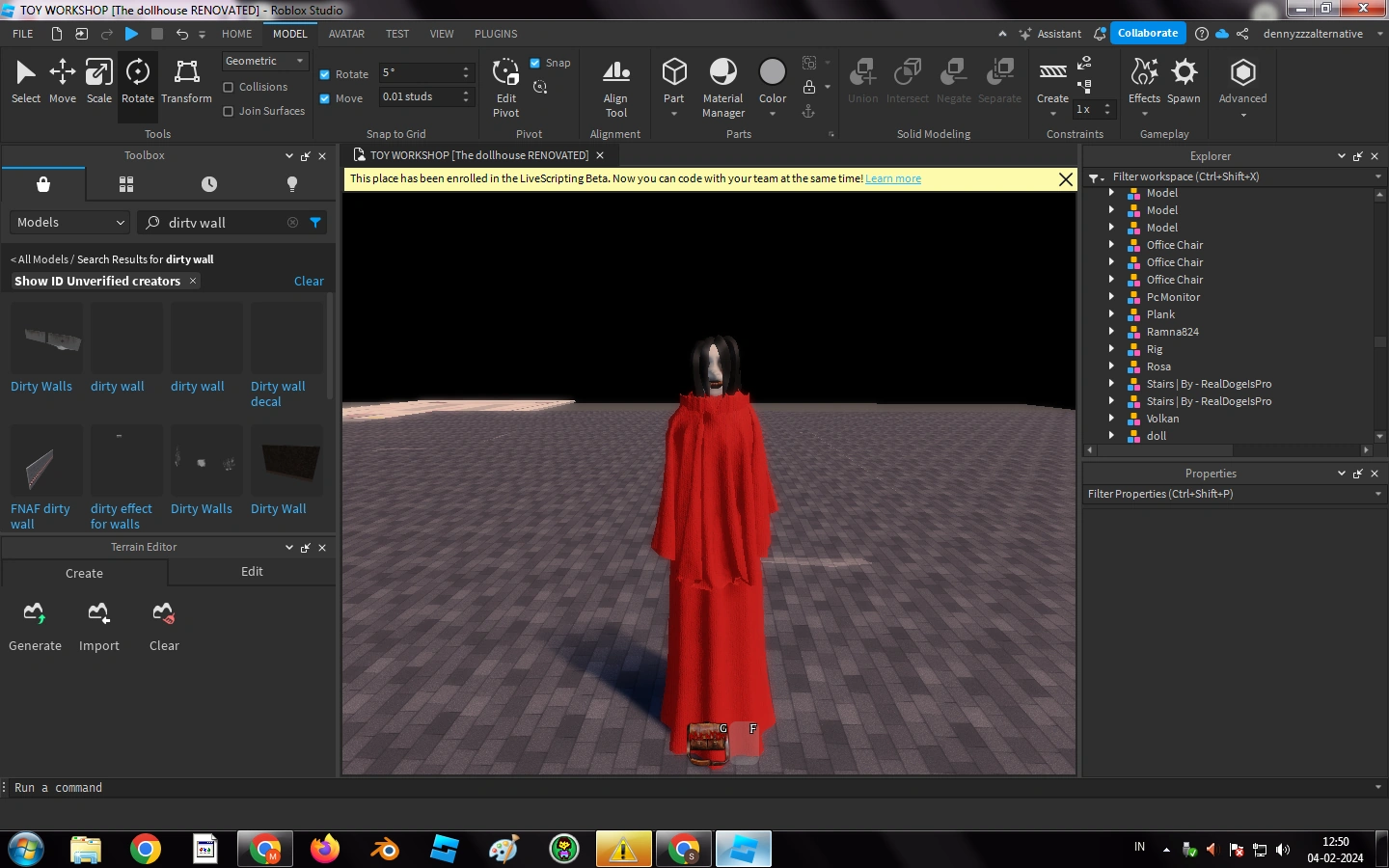Switch to the AVATAR ribbon tab
Image resolution: width=1389 pixels, height=868 pixels.
(x=346, y=34)
